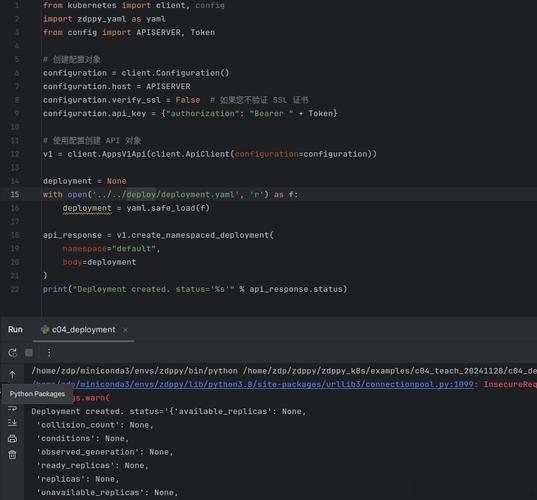Click 'ready_replicas' output line
The width and height of the screenshot is (537, 500).
(92, 465)
